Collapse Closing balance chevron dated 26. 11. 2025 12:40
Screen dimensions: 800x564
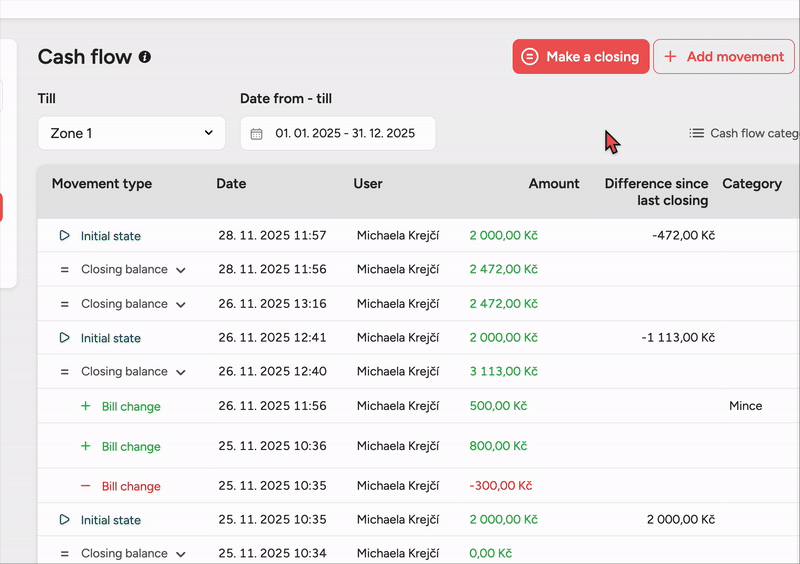[x=181, y=372]
